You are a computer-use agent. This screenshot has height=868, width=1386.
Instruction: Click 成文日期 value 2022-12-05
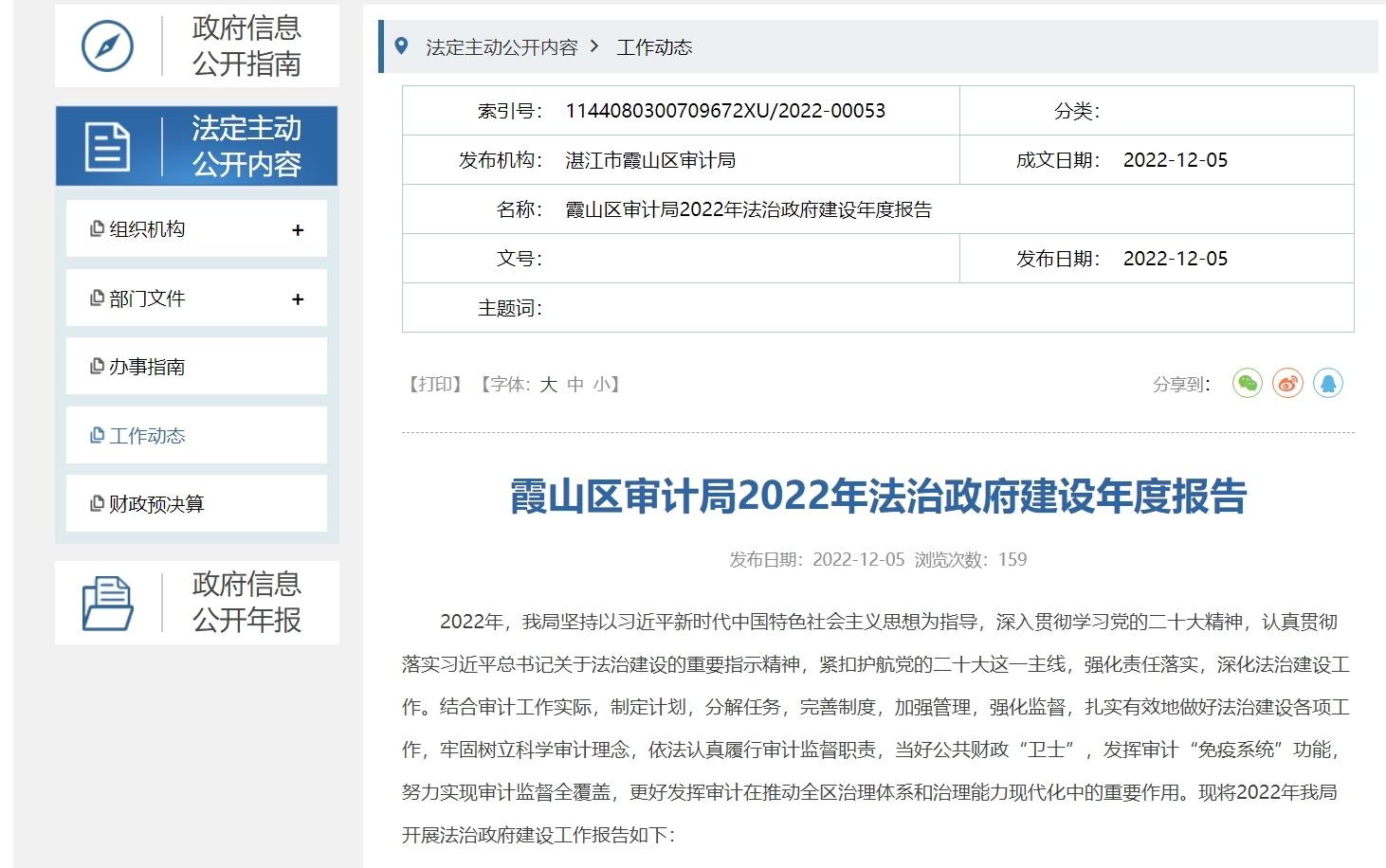click(1176, 160)
